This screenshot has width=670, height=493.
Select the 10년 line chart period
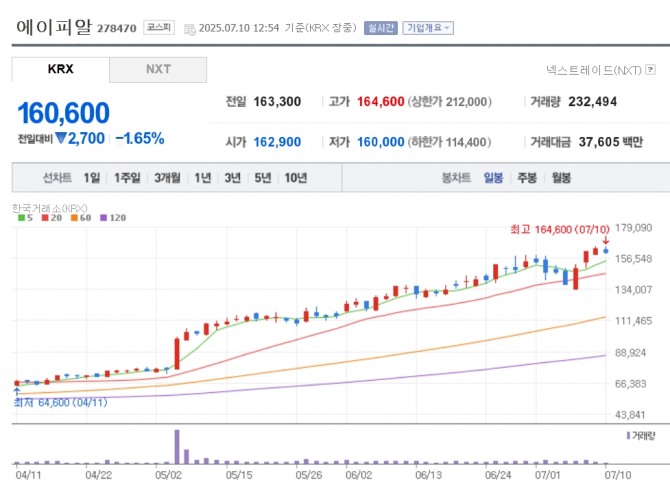[x=295, y=177]
